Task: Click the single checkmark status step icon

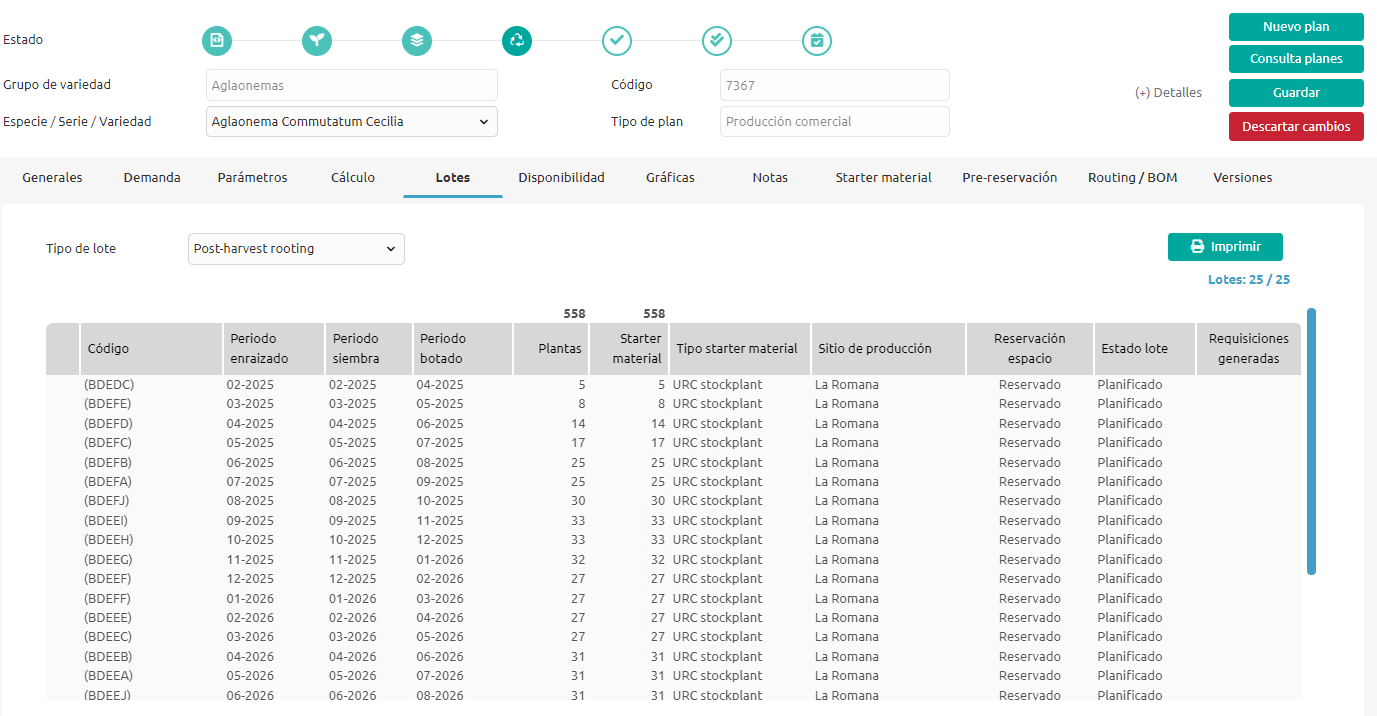Action: coord(617,41)
